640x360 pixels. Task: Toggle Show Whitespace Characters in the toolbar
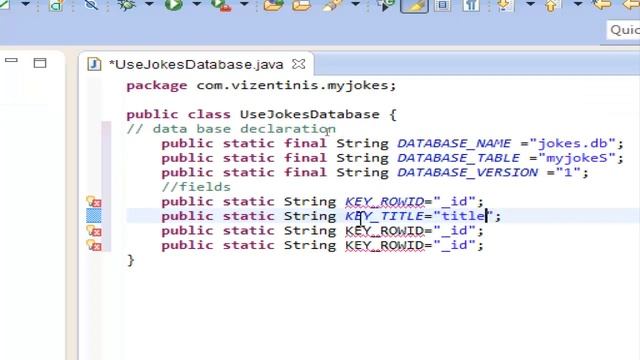471,5
